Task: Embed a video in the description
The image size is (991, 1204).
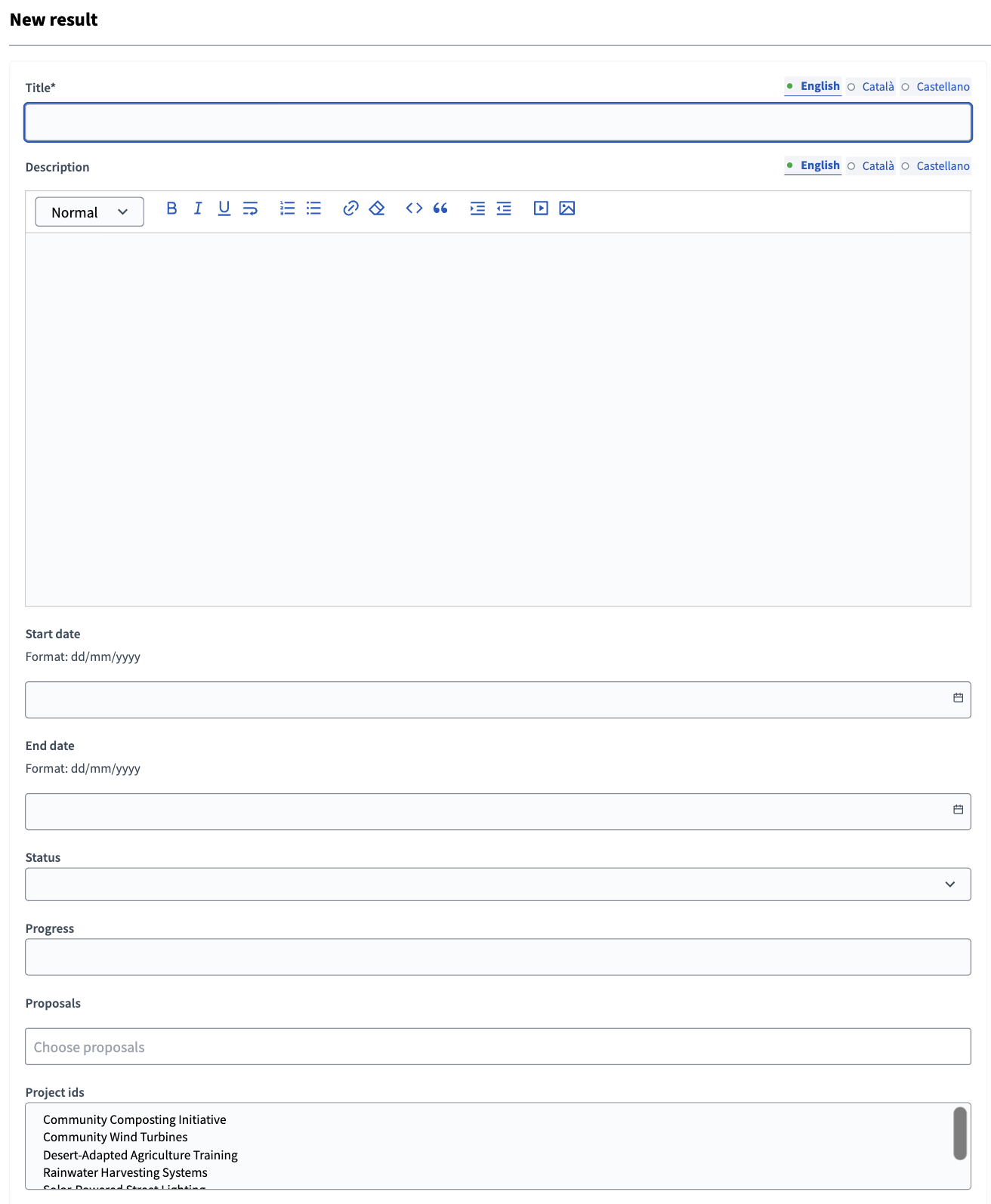Action: coord(541,208)
